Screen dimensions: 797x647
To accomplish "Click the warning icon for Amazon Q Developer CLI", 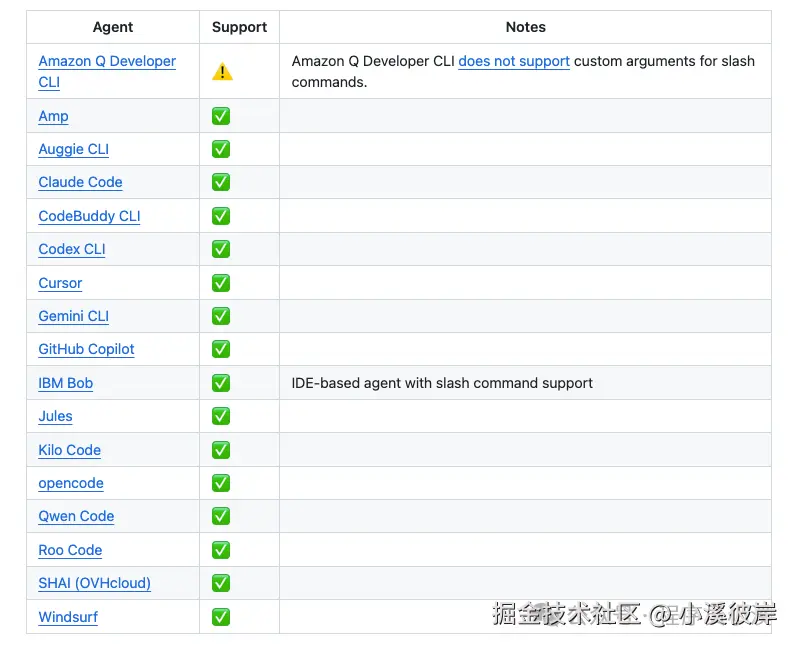I will (x=222, y=71).
